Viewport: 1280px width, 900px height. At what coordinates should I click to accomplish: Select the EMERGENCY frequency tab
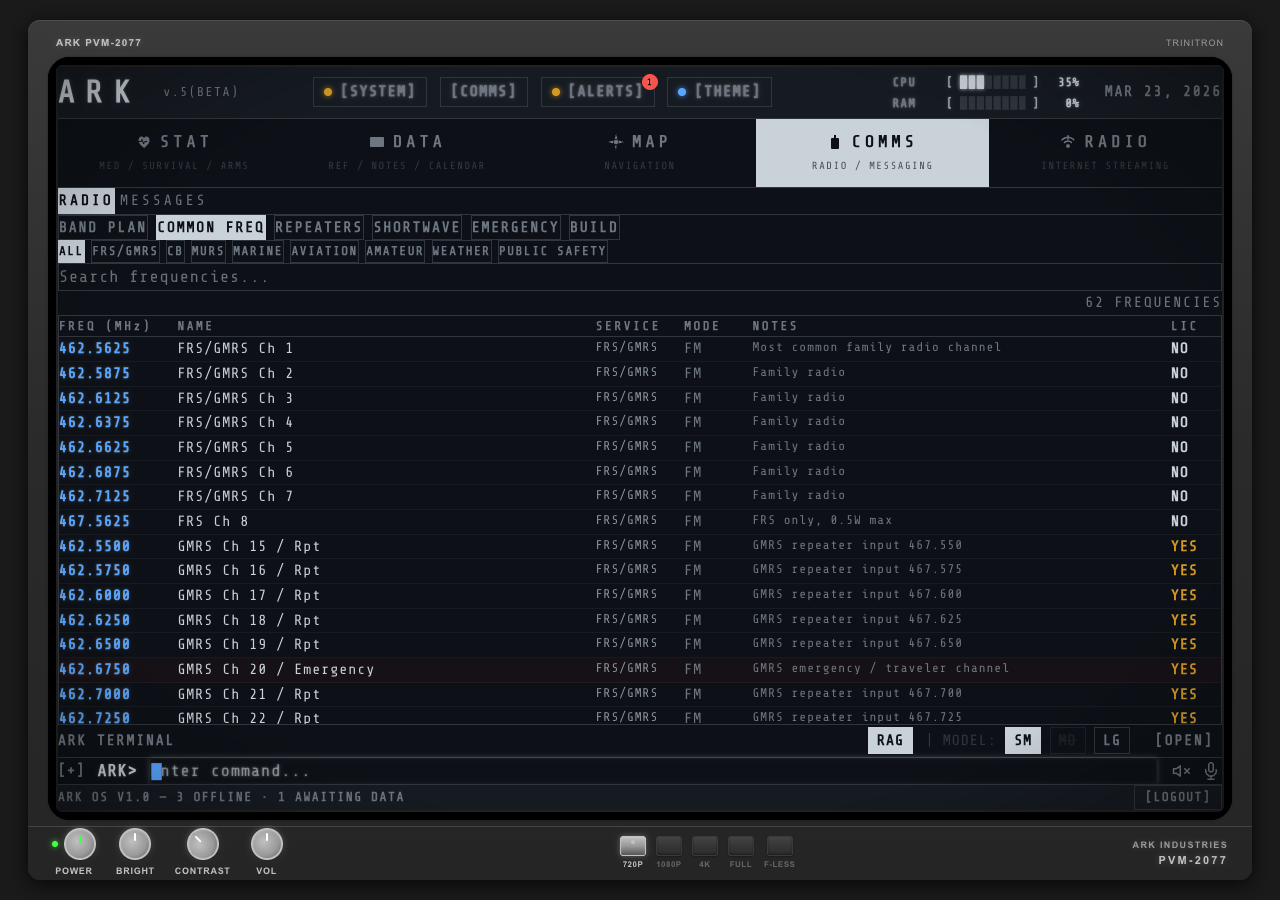tap(515, 227)
